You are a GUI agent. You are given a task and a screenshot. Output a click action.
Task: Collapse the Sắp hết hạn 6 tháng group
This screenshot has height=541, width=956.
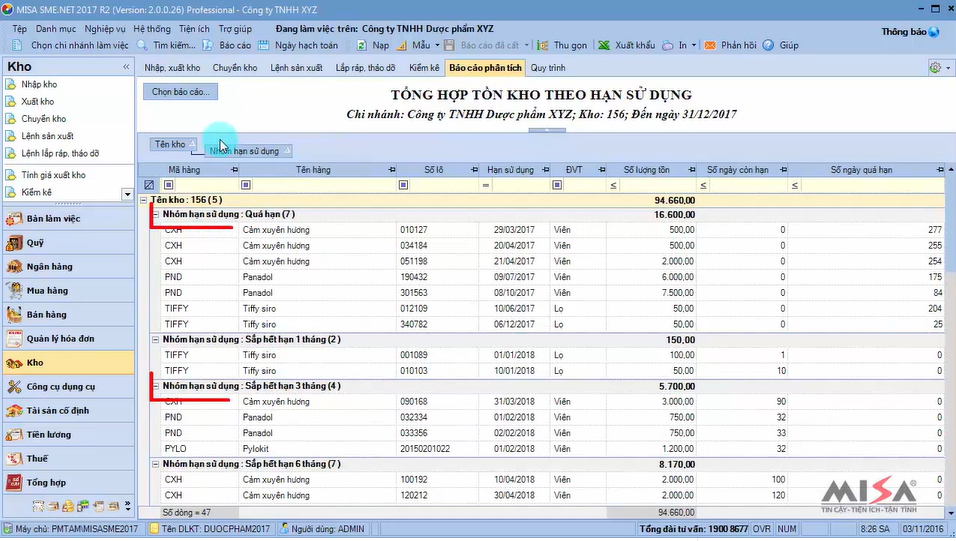[155, 464]
